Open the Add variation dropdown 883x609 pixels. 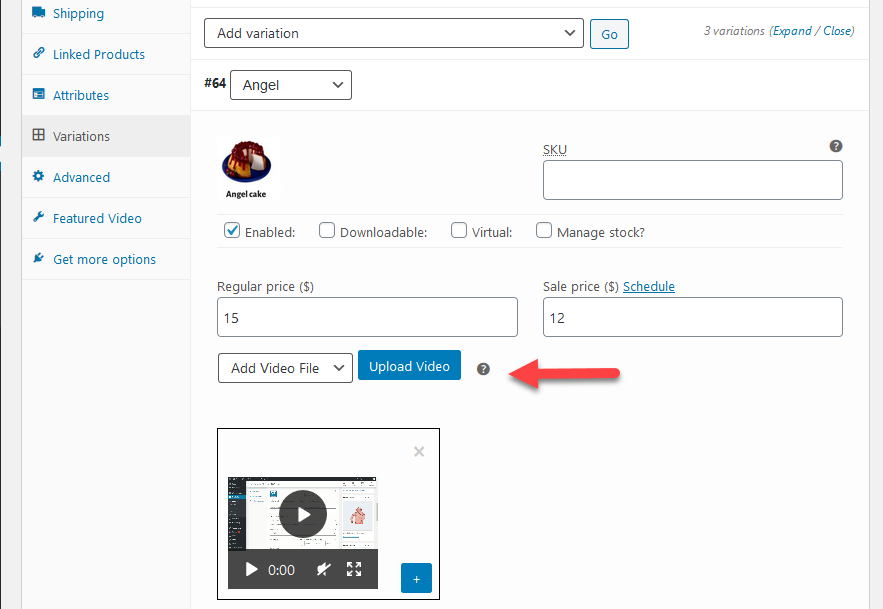point(393,33)
